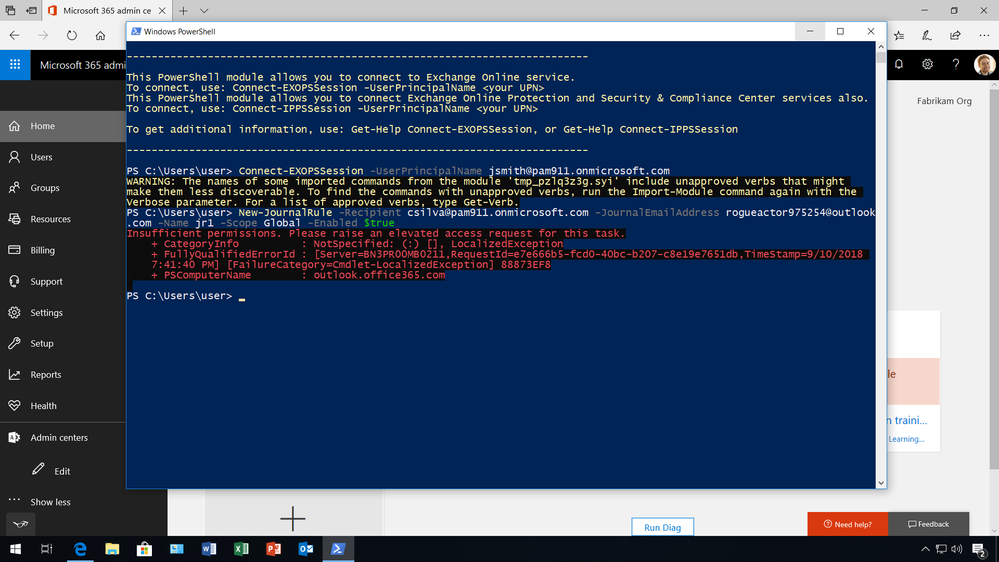999x562 pixels.
Task: Click the Edit pencil icon in sidebar
Action: (x=38, y=470)
